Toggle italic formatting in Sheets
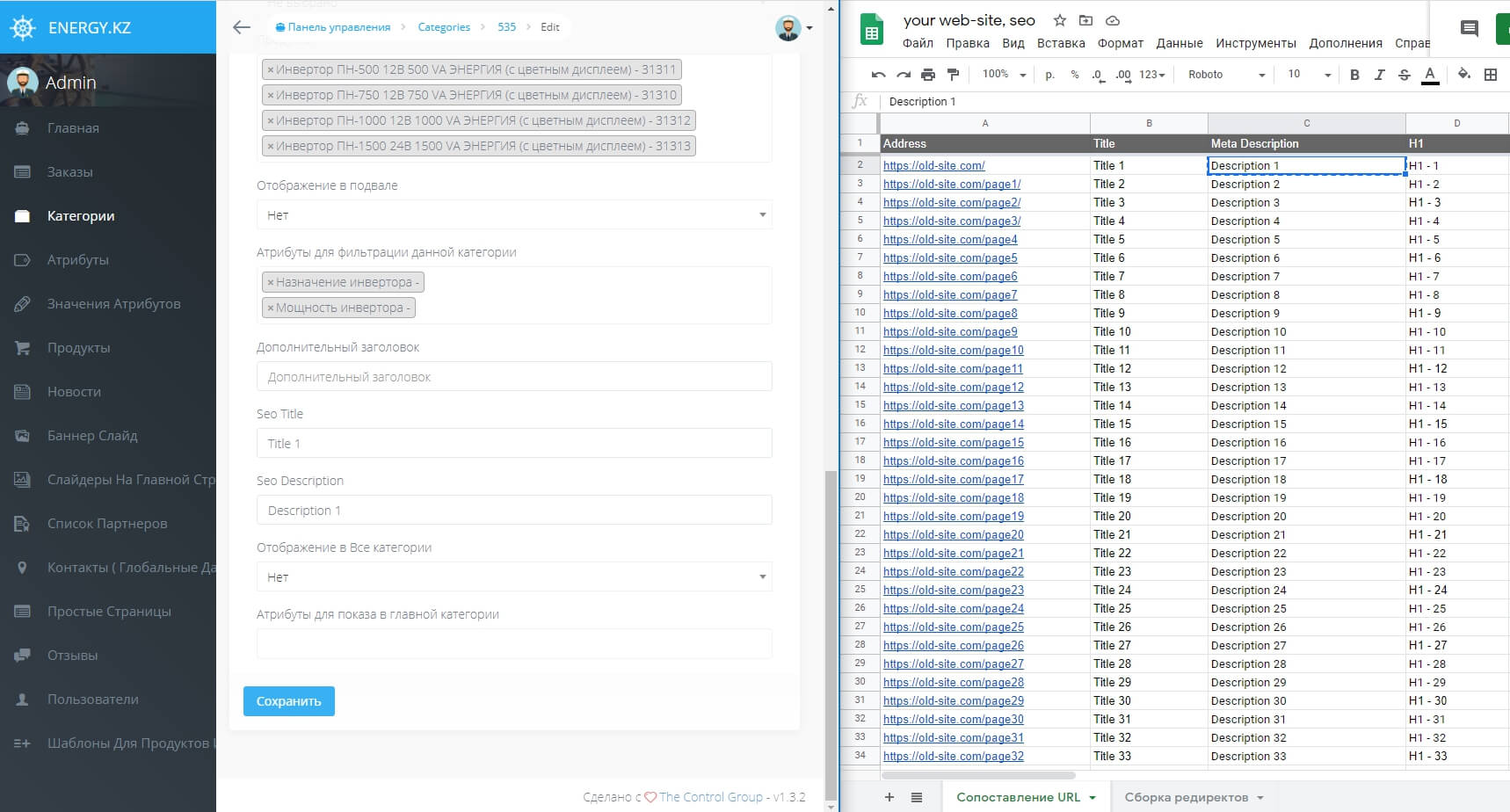 [x=1379, y=75]
